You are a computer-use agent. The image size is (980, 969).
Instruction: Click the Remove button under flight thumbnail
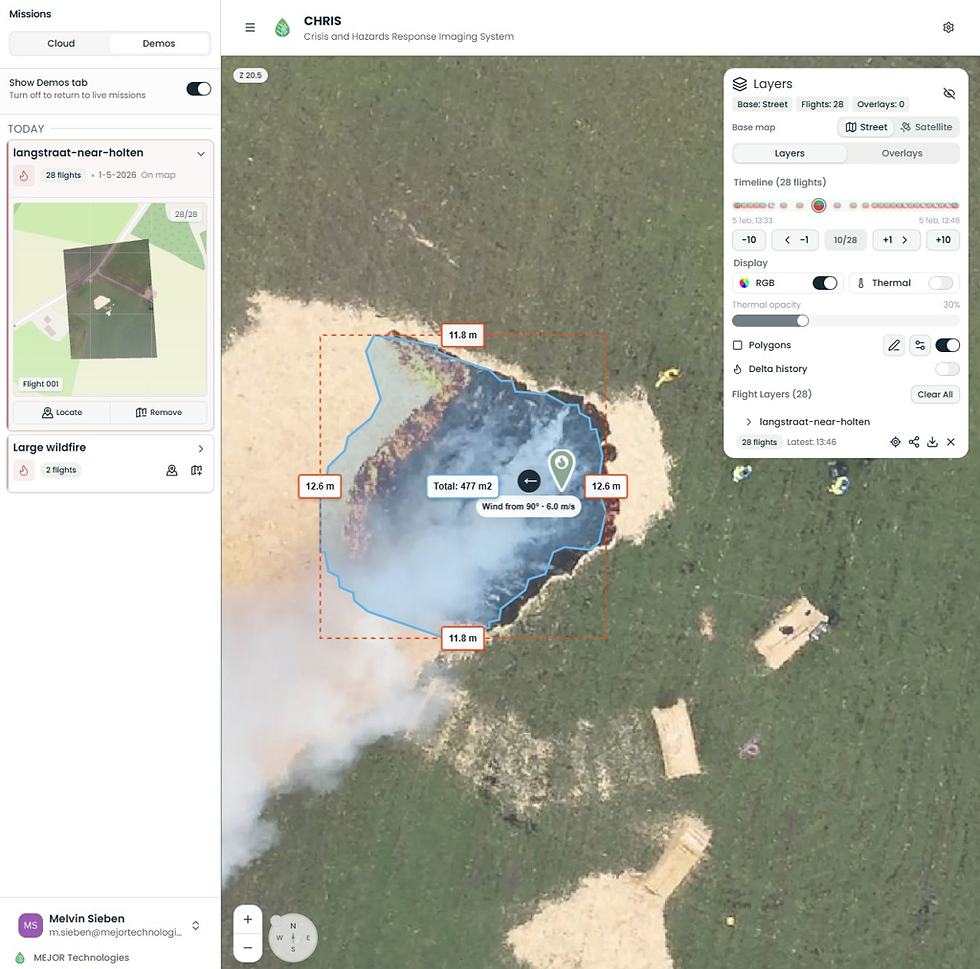(159, 413)
